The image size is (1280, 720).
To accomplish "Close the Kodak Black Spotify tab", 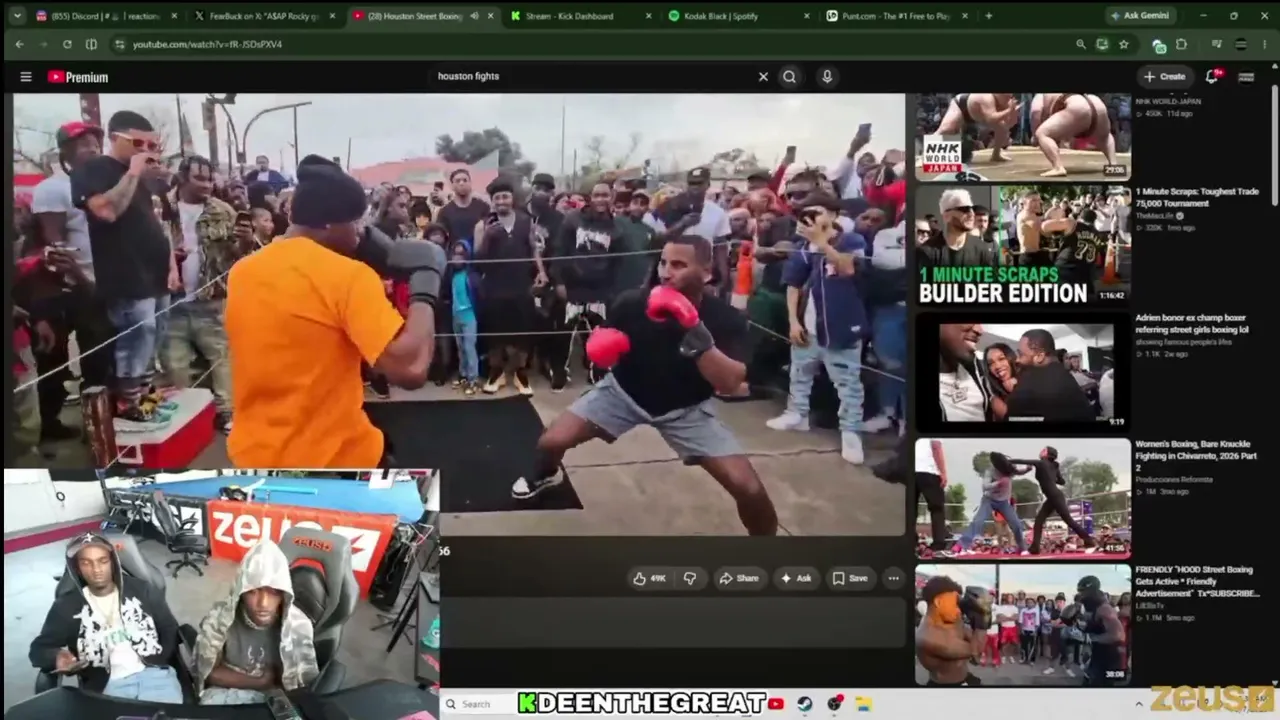I will (806, 16).
